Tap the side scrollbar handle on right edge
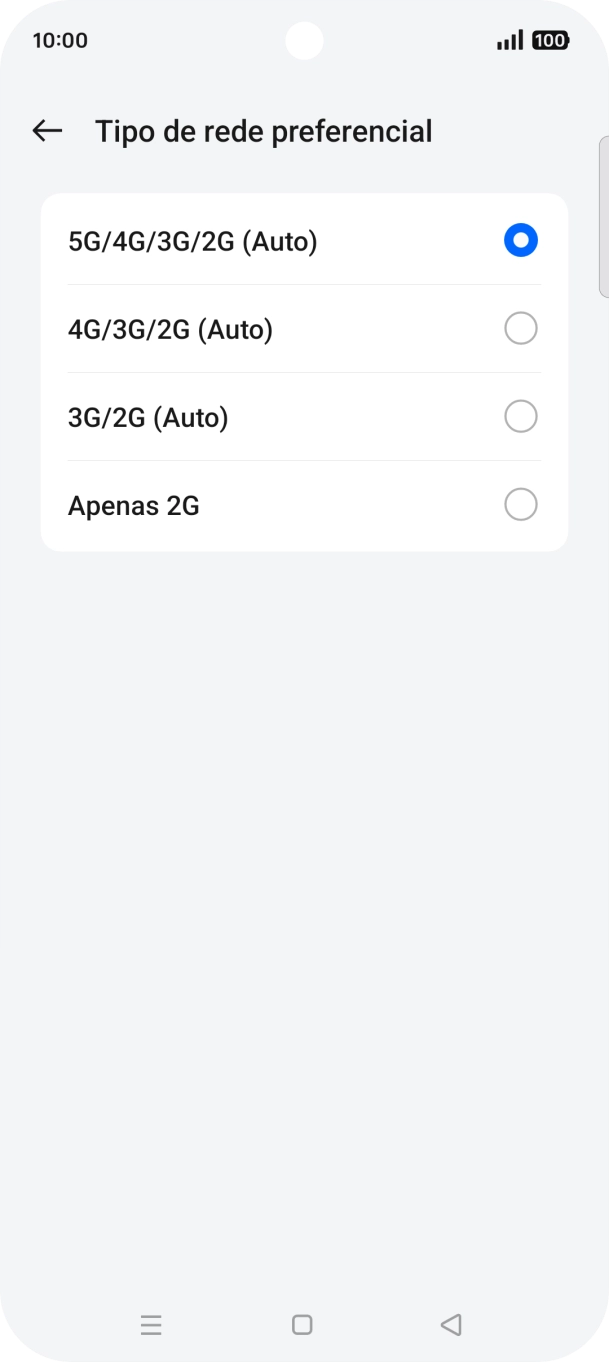 tap(603, 216)
